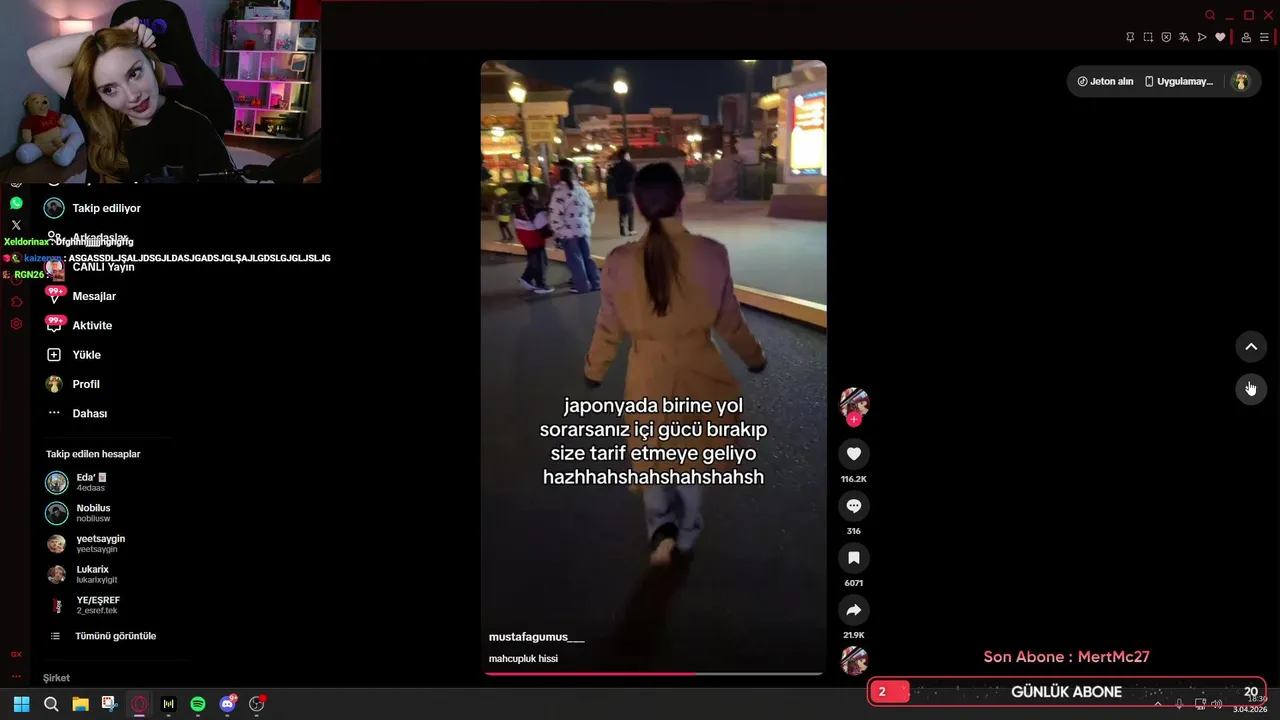Expand the Dahası menu
The width and height of the screenshot is (1280, 720).
pos(77,413)
